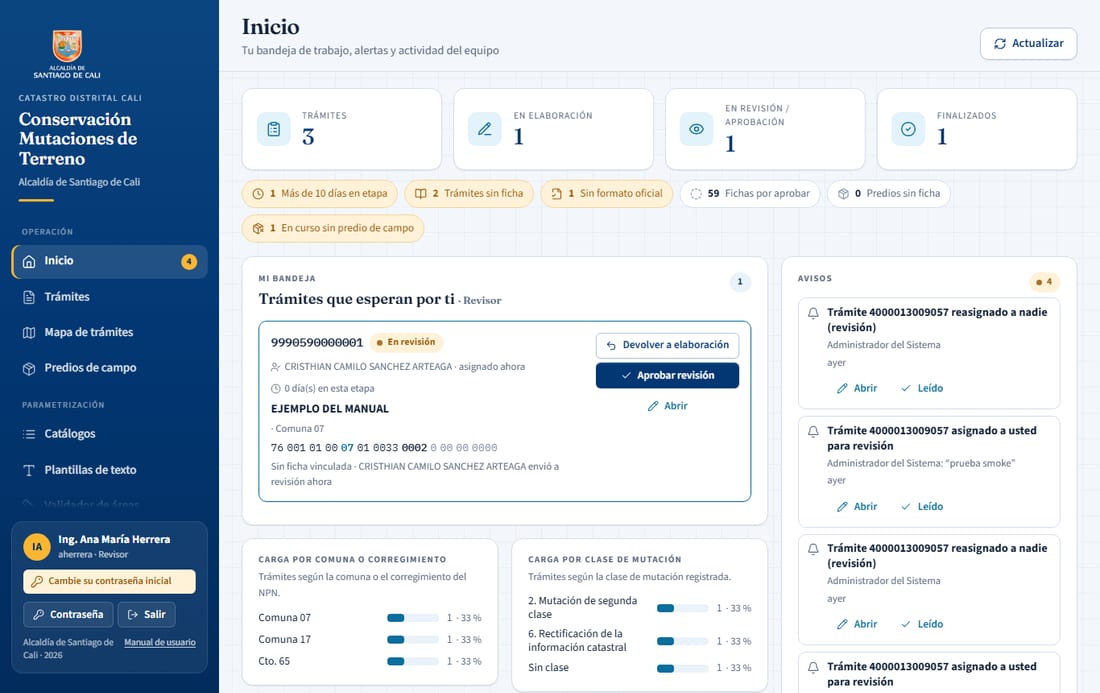Click the En revisión eye icon

(697, 129)
